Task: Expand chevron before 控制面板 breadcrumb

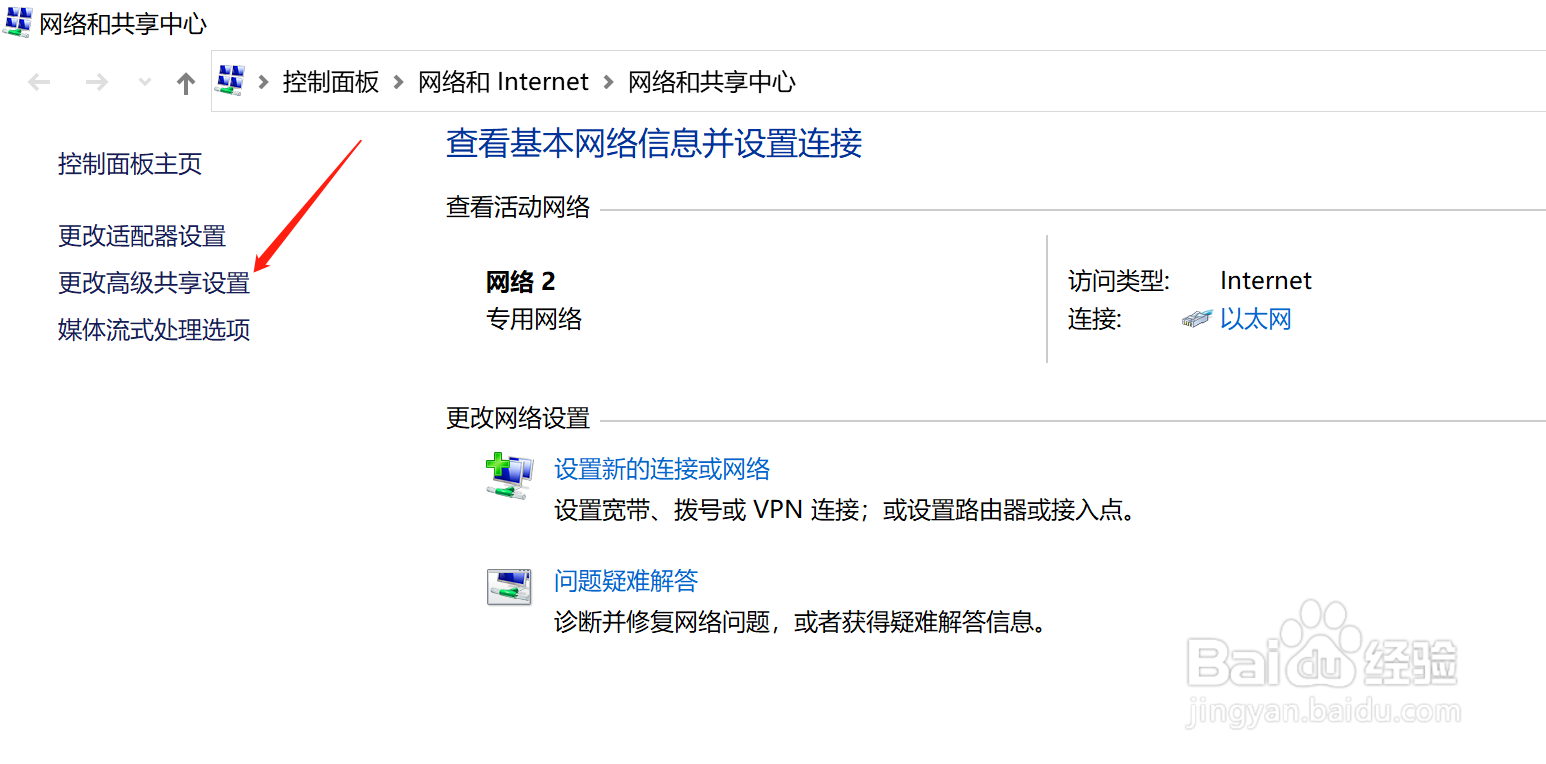Action: tap(264, 82)
